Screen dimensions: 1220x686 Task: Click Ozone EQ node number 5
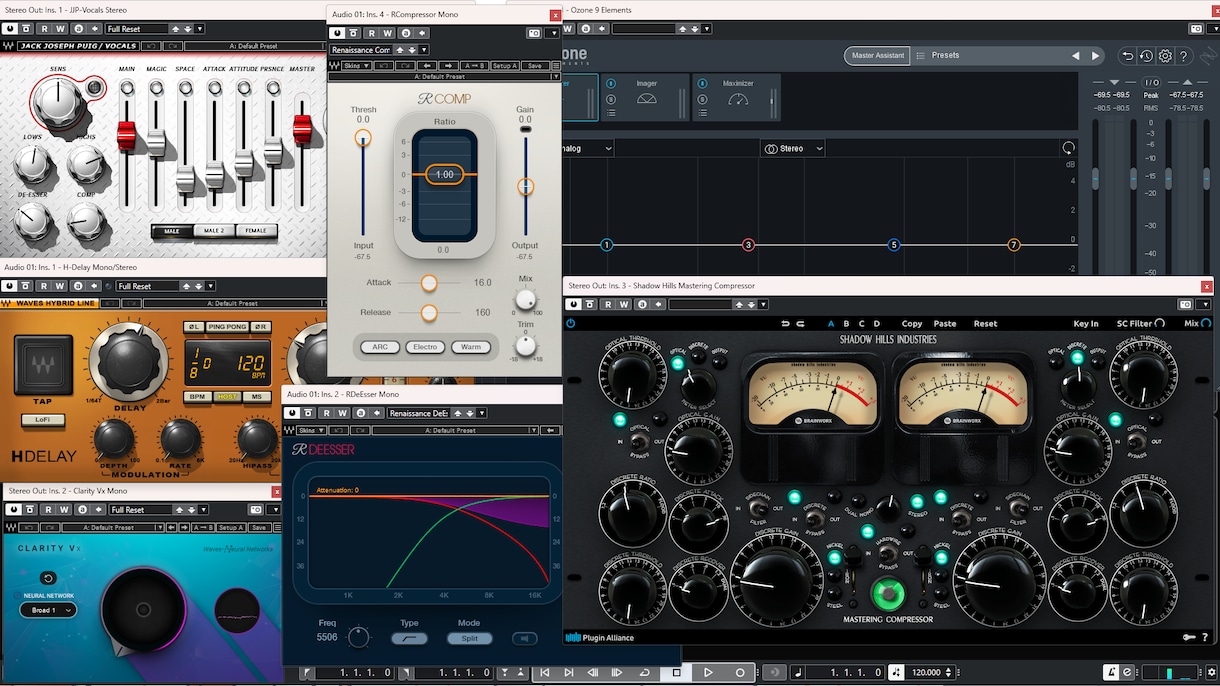pyautogui.click(x=894, y=245)
